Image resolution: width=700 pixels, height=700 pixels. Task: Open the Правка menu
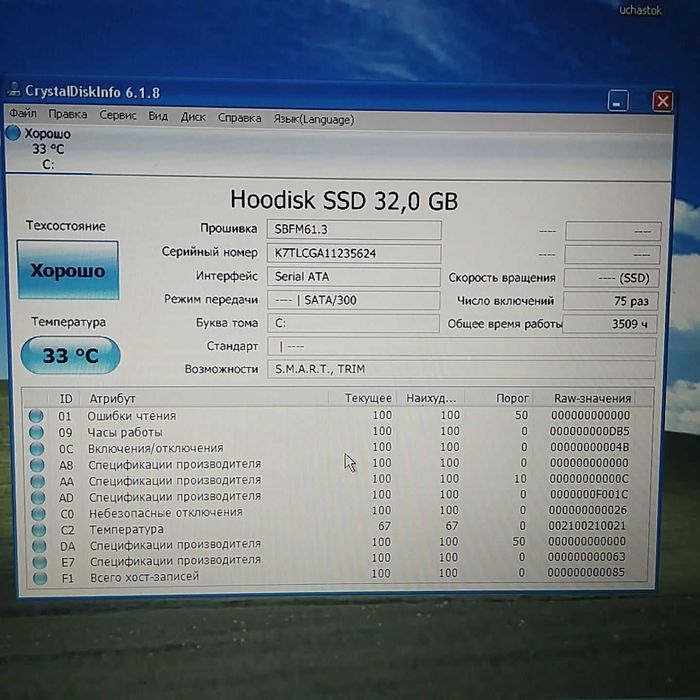pyautogui.click(x=68, y=114)
